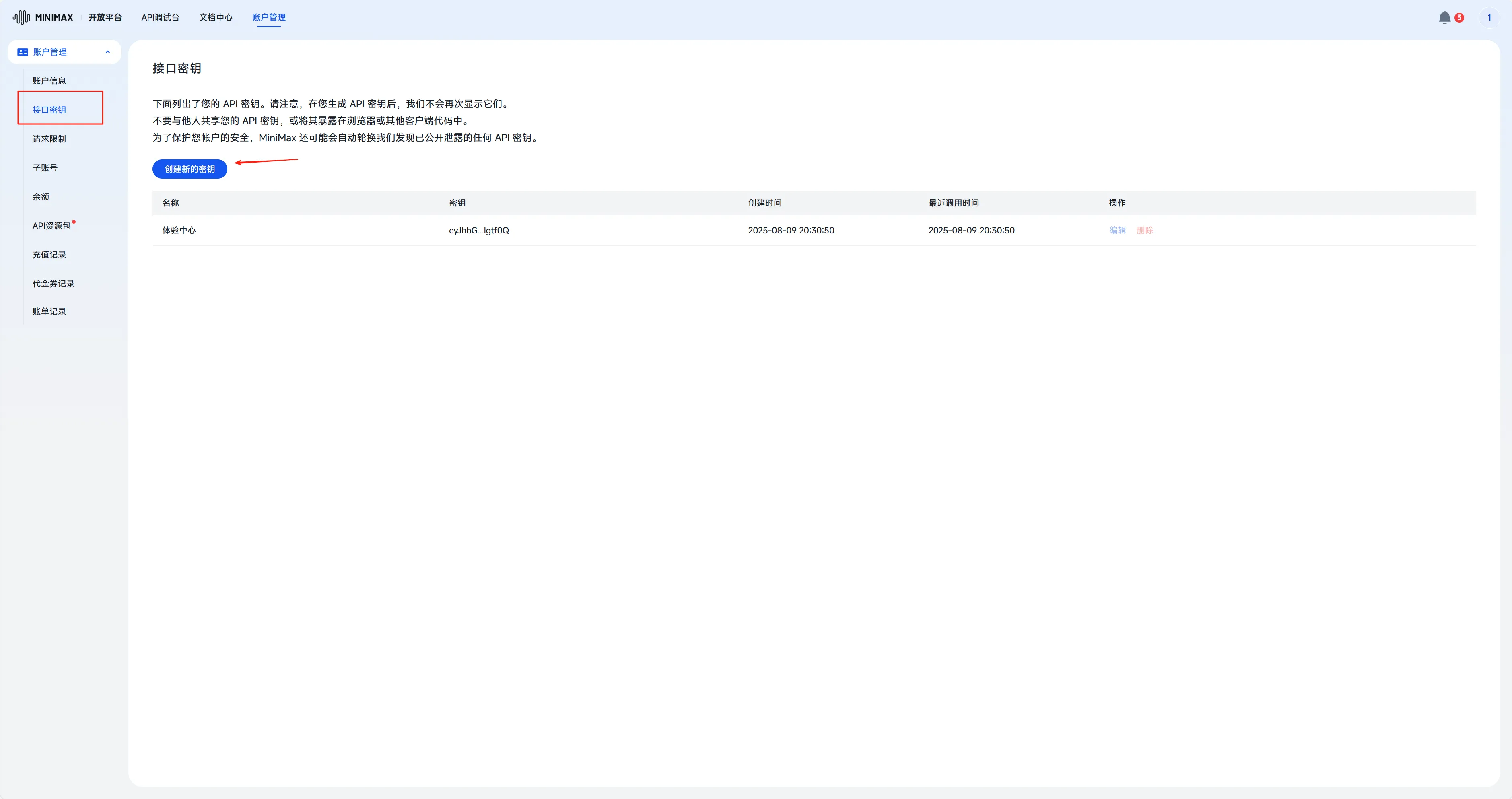View 充值记录 in sidebar
Viewport: 1512px width, 799px height.
[x=49, y=255]
